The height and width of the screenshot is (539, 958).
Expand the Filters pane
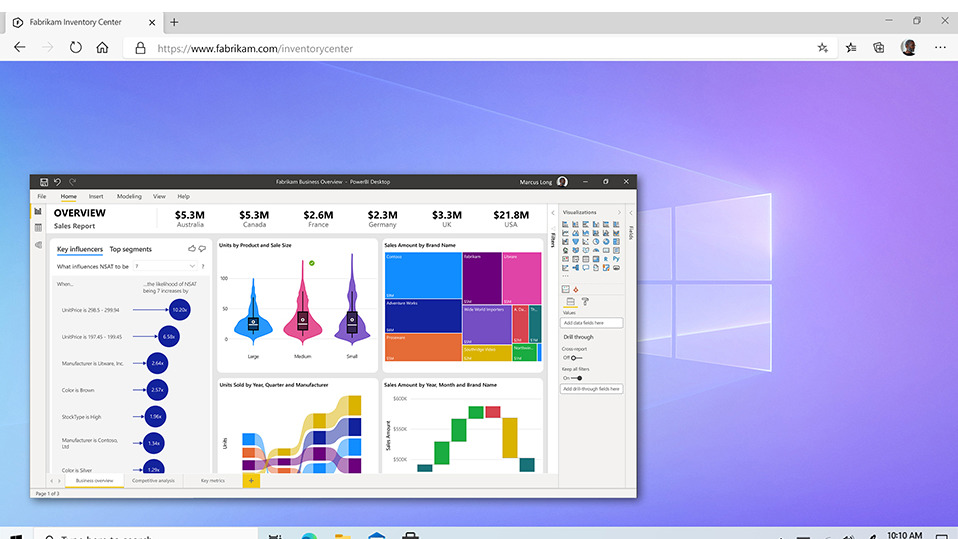tap(553, 213)
